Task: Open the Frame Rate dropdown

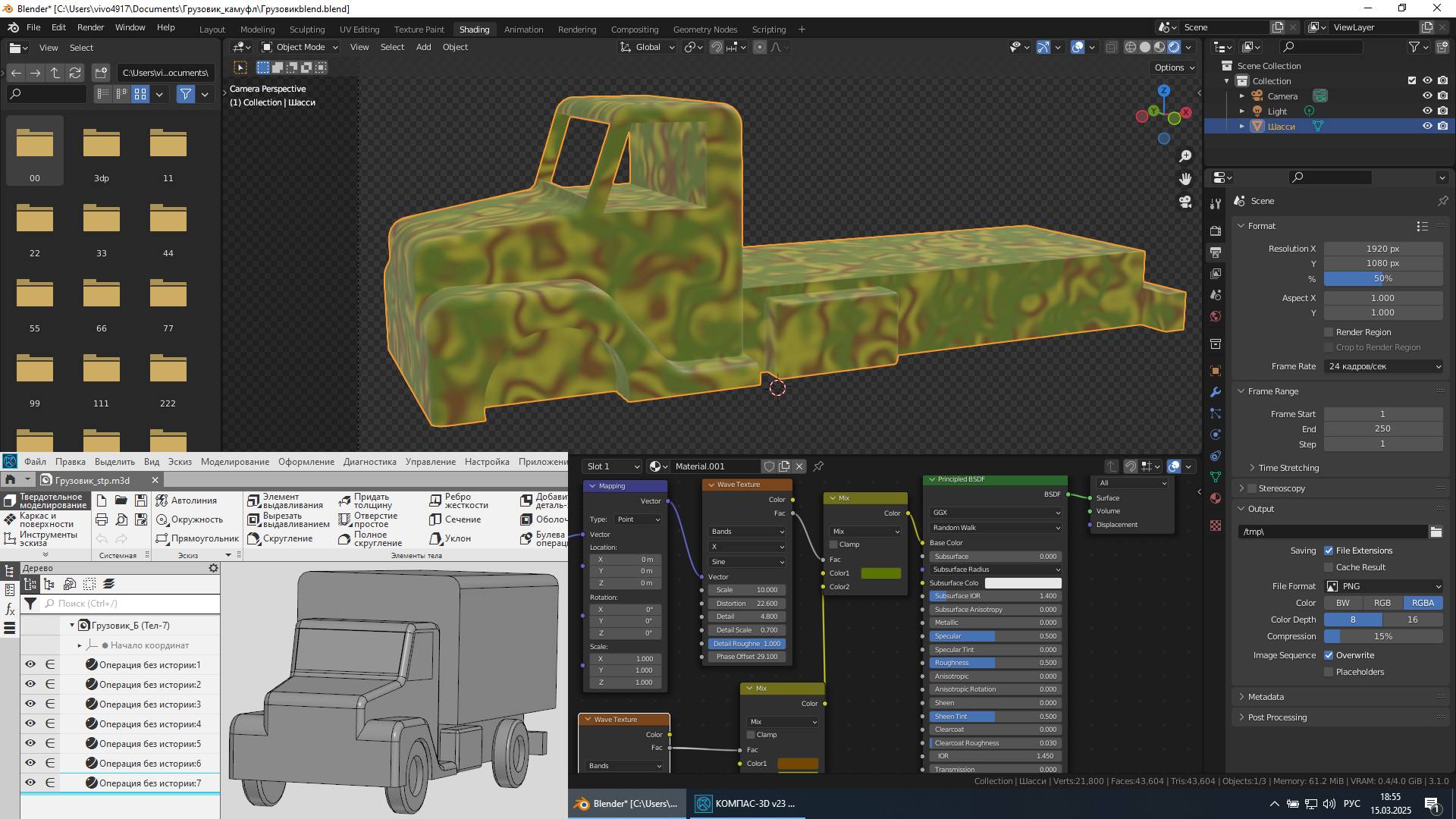Action: (x=1383, y=366)
